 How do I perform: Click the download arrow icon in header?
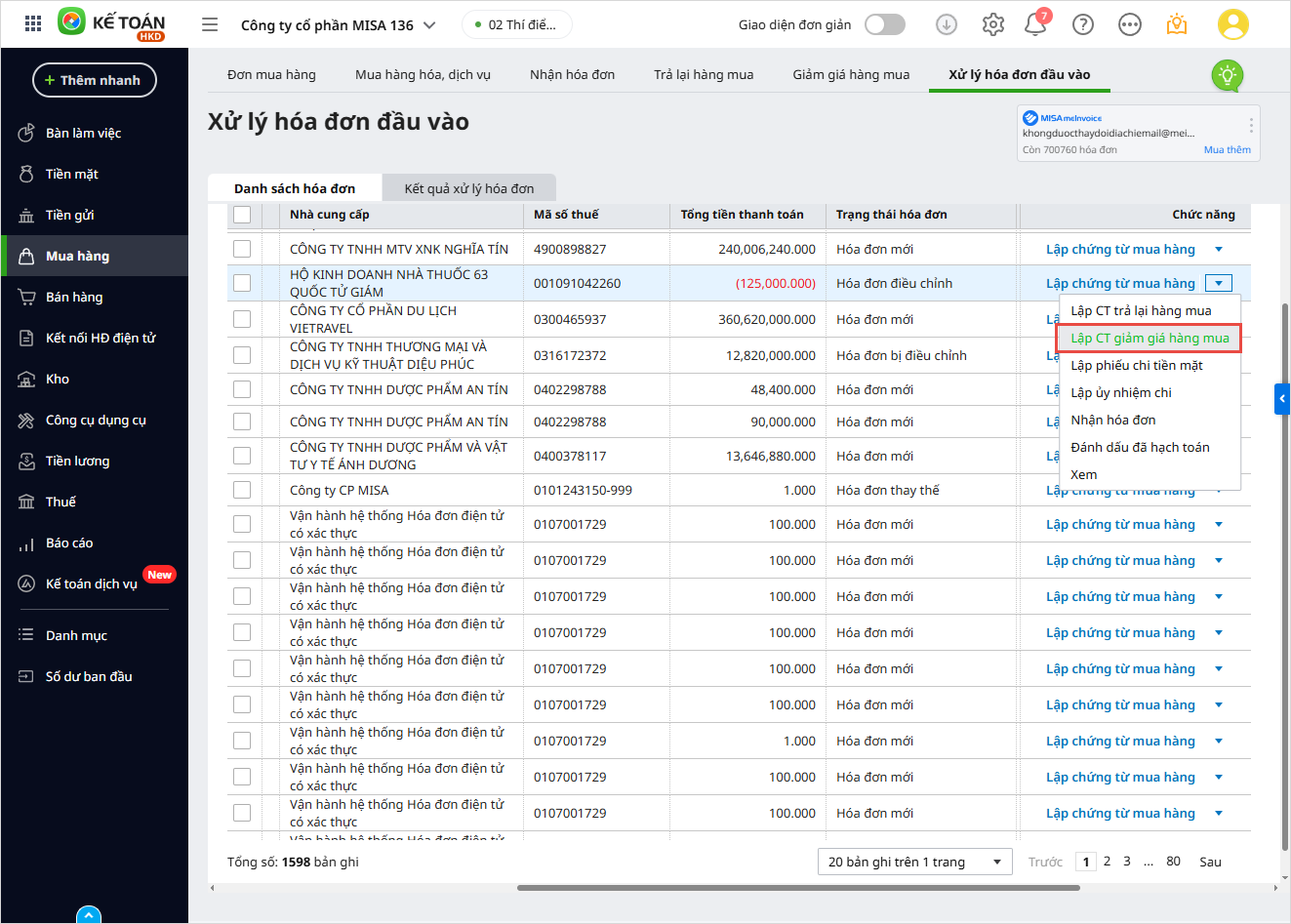coord(947,24)
